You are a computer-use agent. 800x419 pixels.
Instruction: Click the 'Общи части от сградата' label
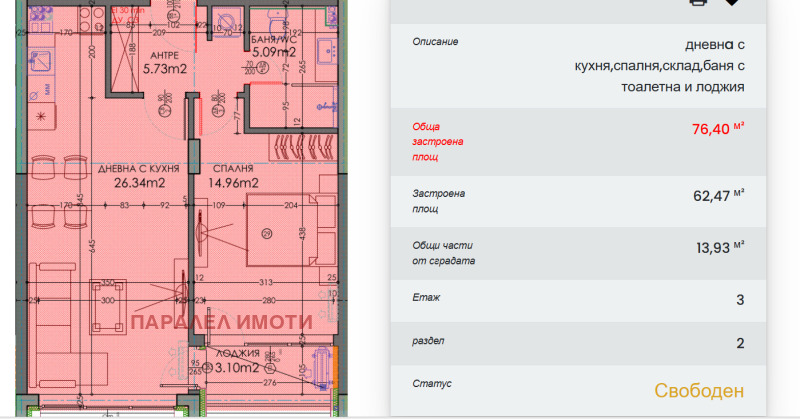point(443,253)
